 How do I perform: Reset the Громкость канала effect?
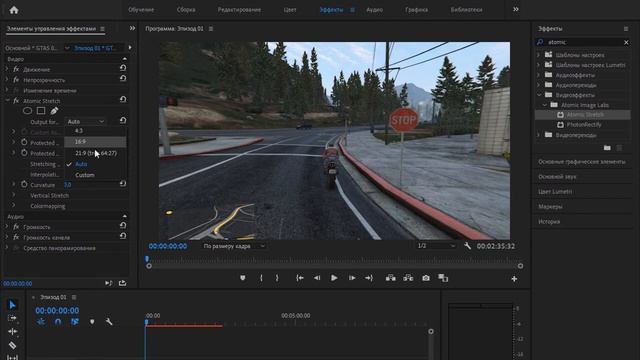(x=122, y=236)
